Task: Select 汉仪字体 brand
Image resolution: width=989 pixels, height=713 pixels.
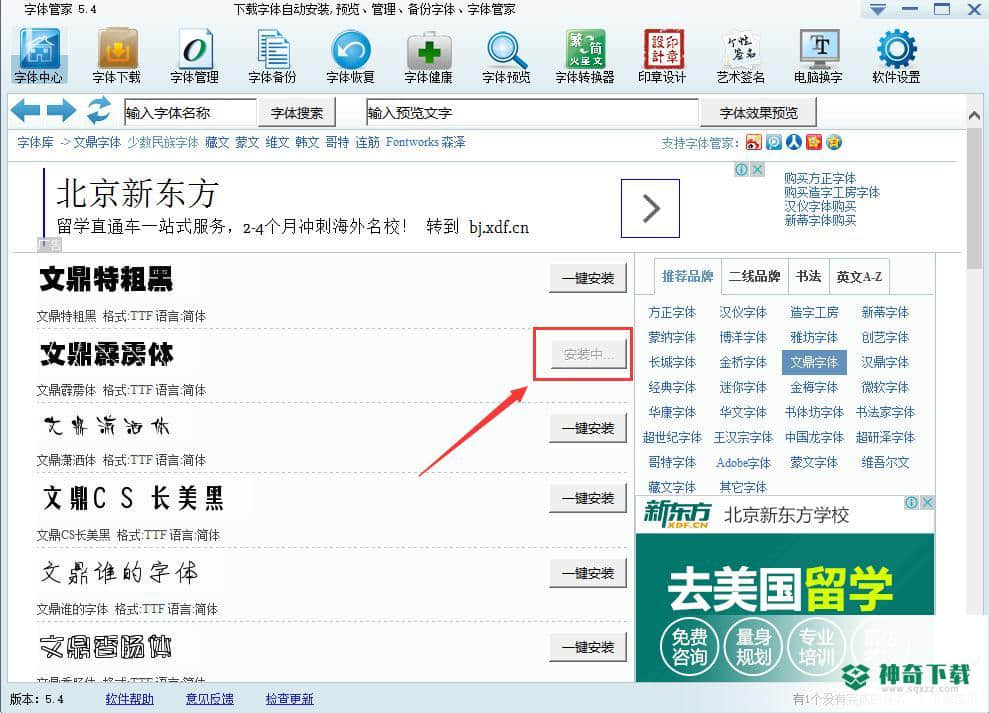Action: (x=743, y=312)
